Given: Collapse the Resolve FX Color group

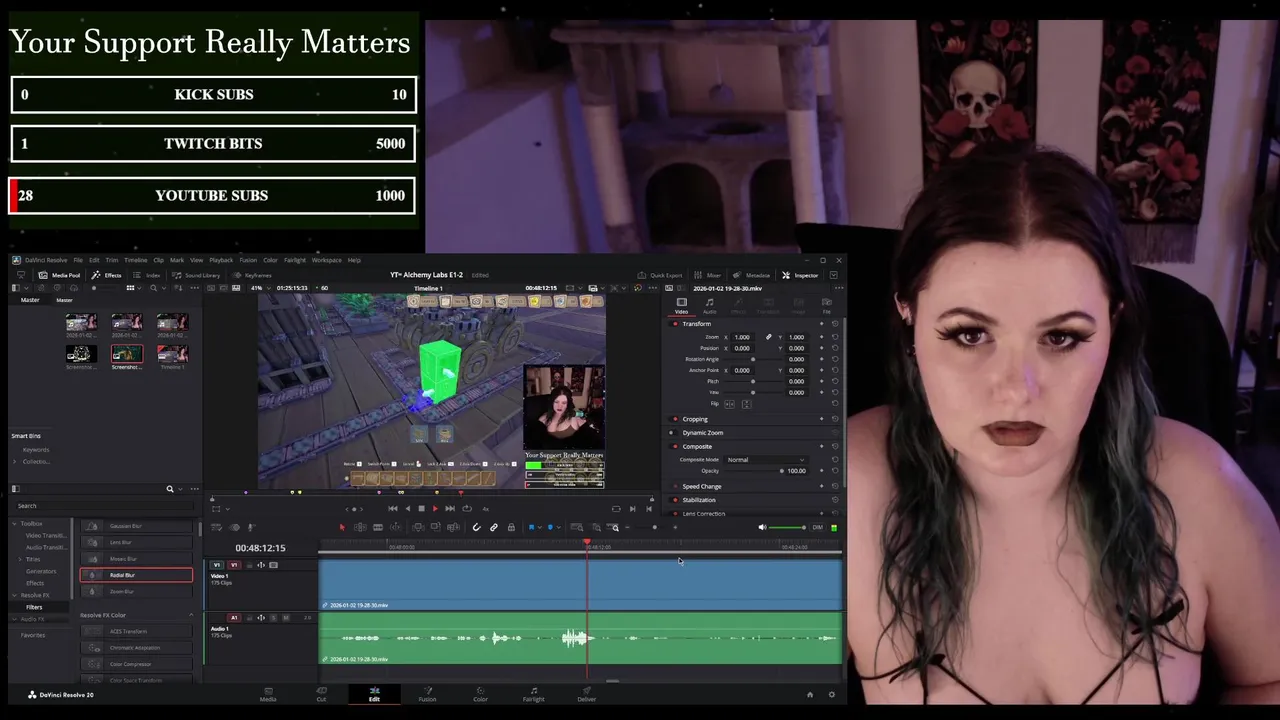Looking at the screenshot, I should [x=191, y=615].
